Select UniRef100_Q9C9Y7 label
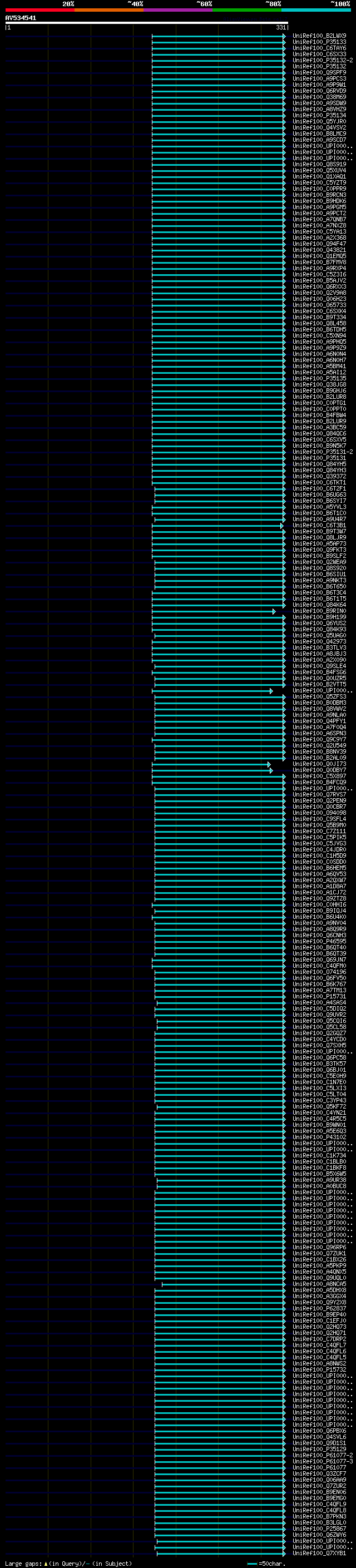The height and width of the screenshot is (1568, 356). 319,740
